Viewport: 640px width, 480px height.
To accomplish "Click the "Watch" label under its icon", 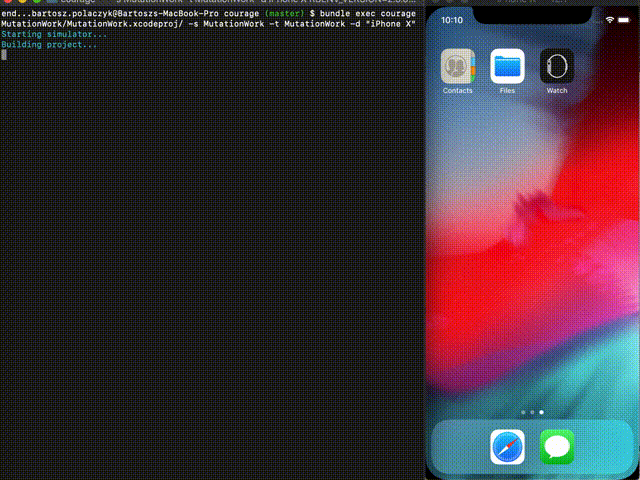I will (557, 91).
